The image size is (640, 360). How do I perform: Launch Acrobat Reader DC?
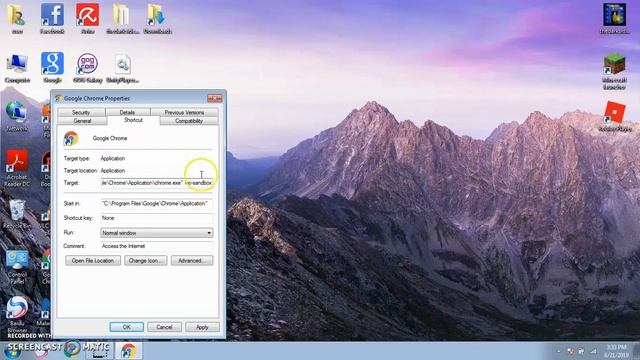point(17,167)
